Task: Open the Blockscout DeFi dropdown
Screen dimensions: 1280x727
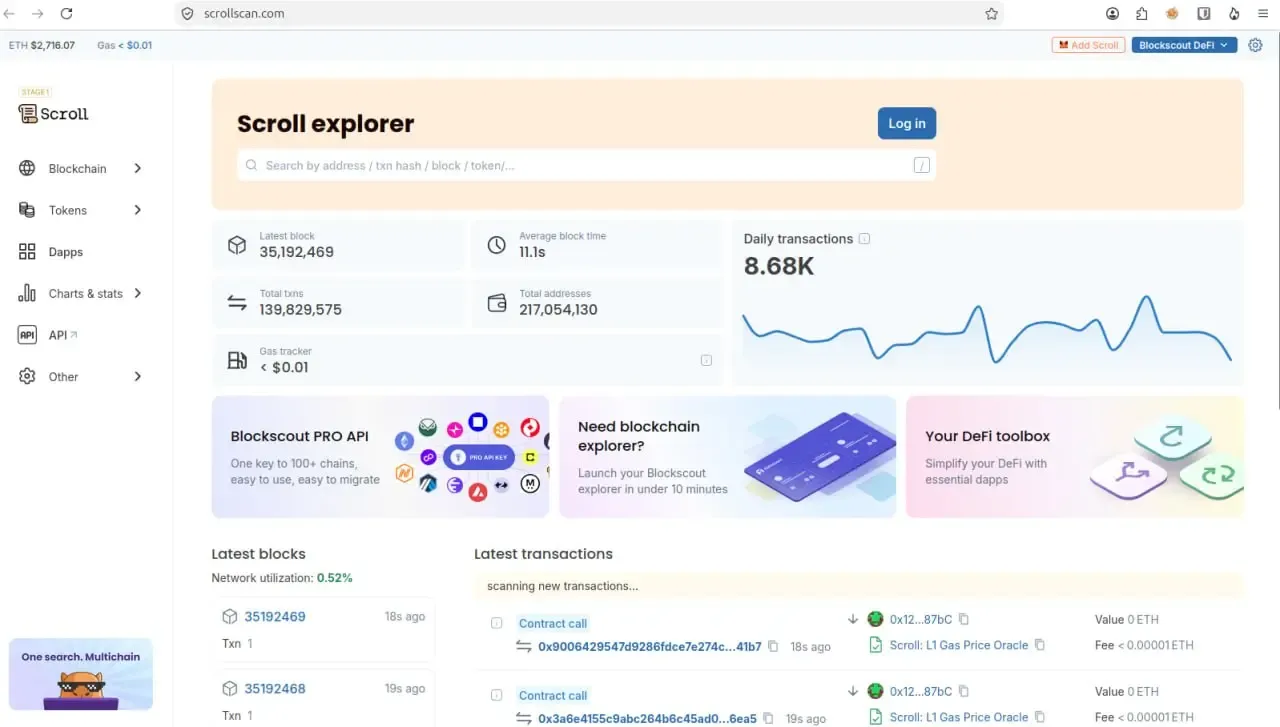Action: pos(1184,45)
